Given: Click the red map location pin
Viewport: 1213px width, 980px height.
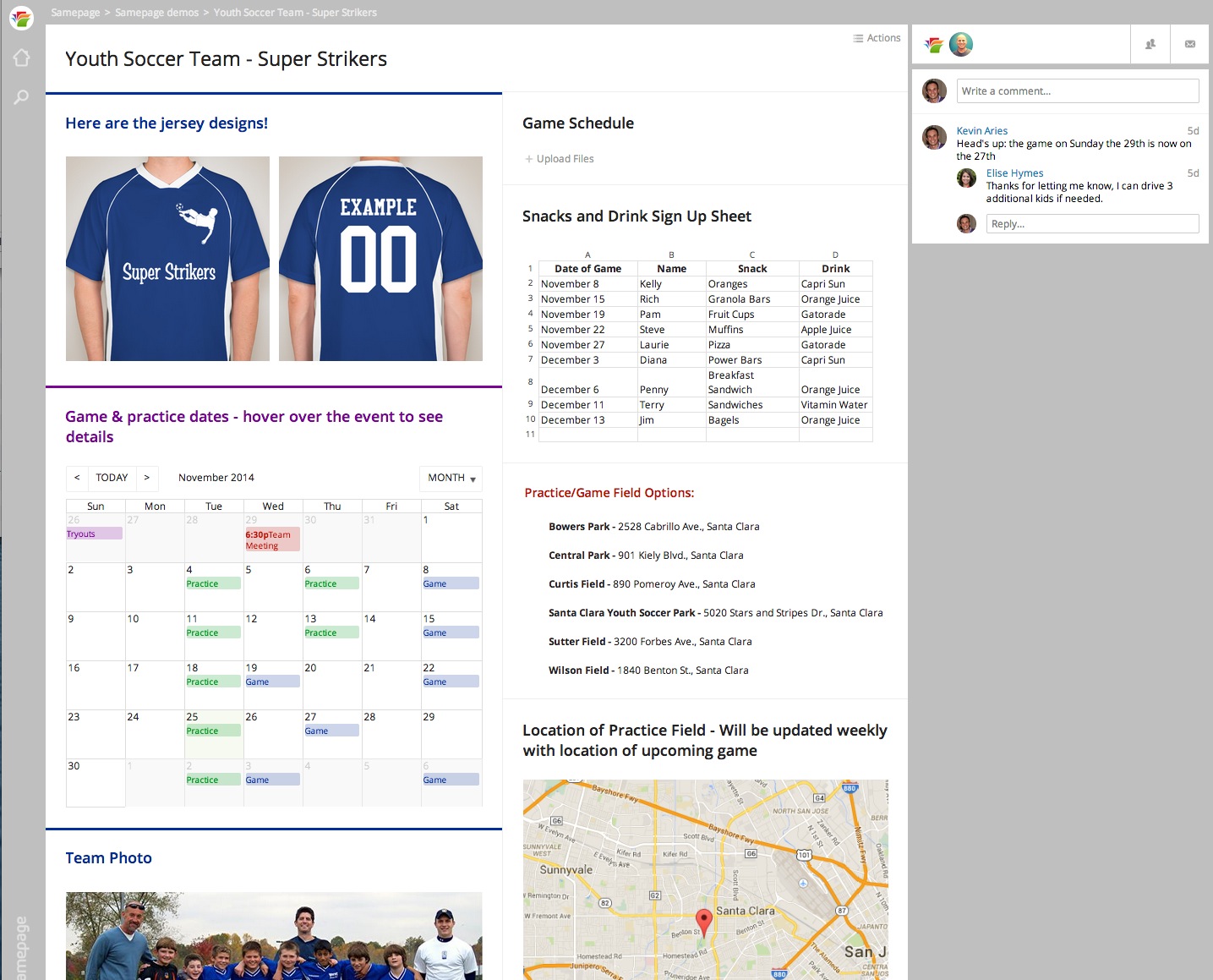Looking at the screenshot, I should 703,922.
